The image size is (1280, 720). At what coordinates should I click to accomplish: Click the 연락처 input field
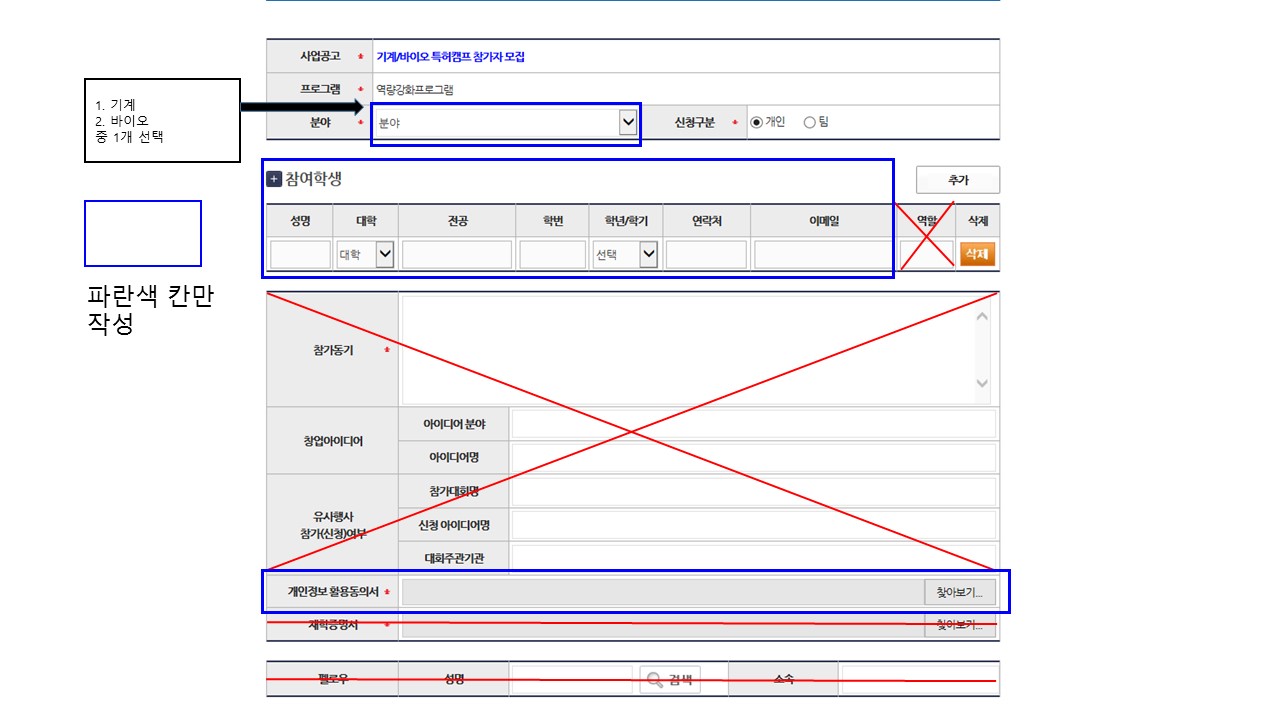[706, 255]
